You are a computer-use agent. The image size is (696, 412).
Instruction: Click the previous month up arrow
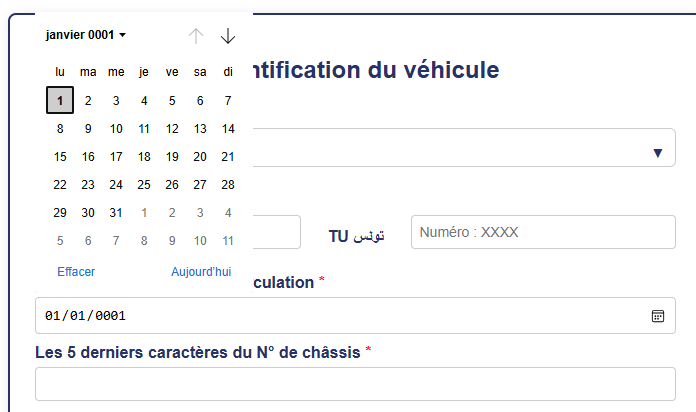click(196, 36)
